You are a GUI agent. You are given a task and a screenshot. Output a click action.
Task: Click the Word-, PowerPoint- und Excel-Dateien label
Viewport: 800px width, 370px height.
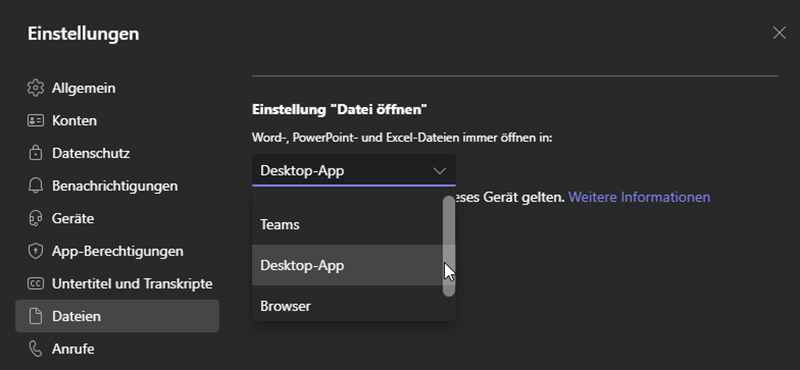[402, 138]
